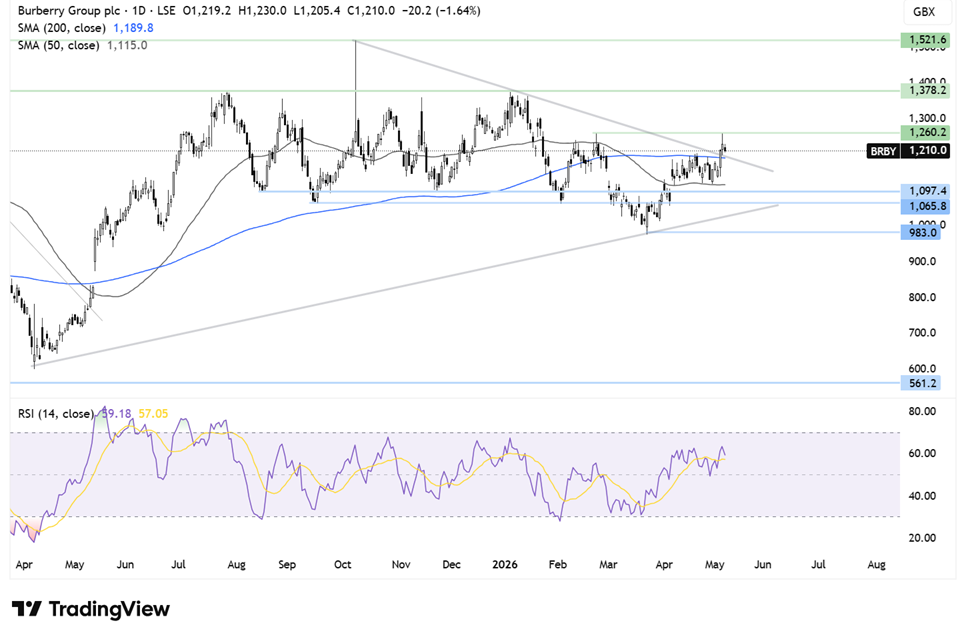Screen dimensions: 966x639
Task: Click the BRBY ticker tag
Action: (883, 150)
